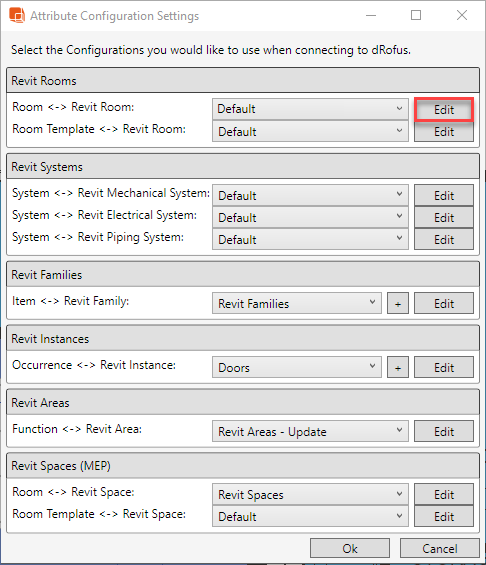Open the Revit Families item dropdown
This screenshot has height=565, width=486.
tap(297, 303)
